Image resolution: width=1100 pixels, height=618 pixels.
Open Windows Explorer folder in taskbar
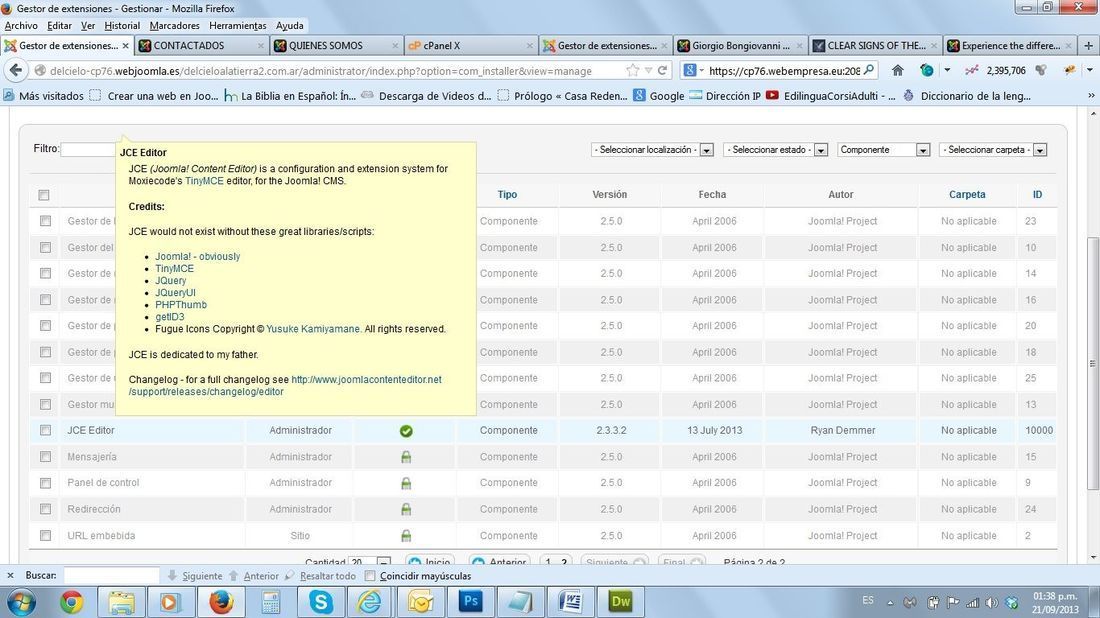pos(121,602)
